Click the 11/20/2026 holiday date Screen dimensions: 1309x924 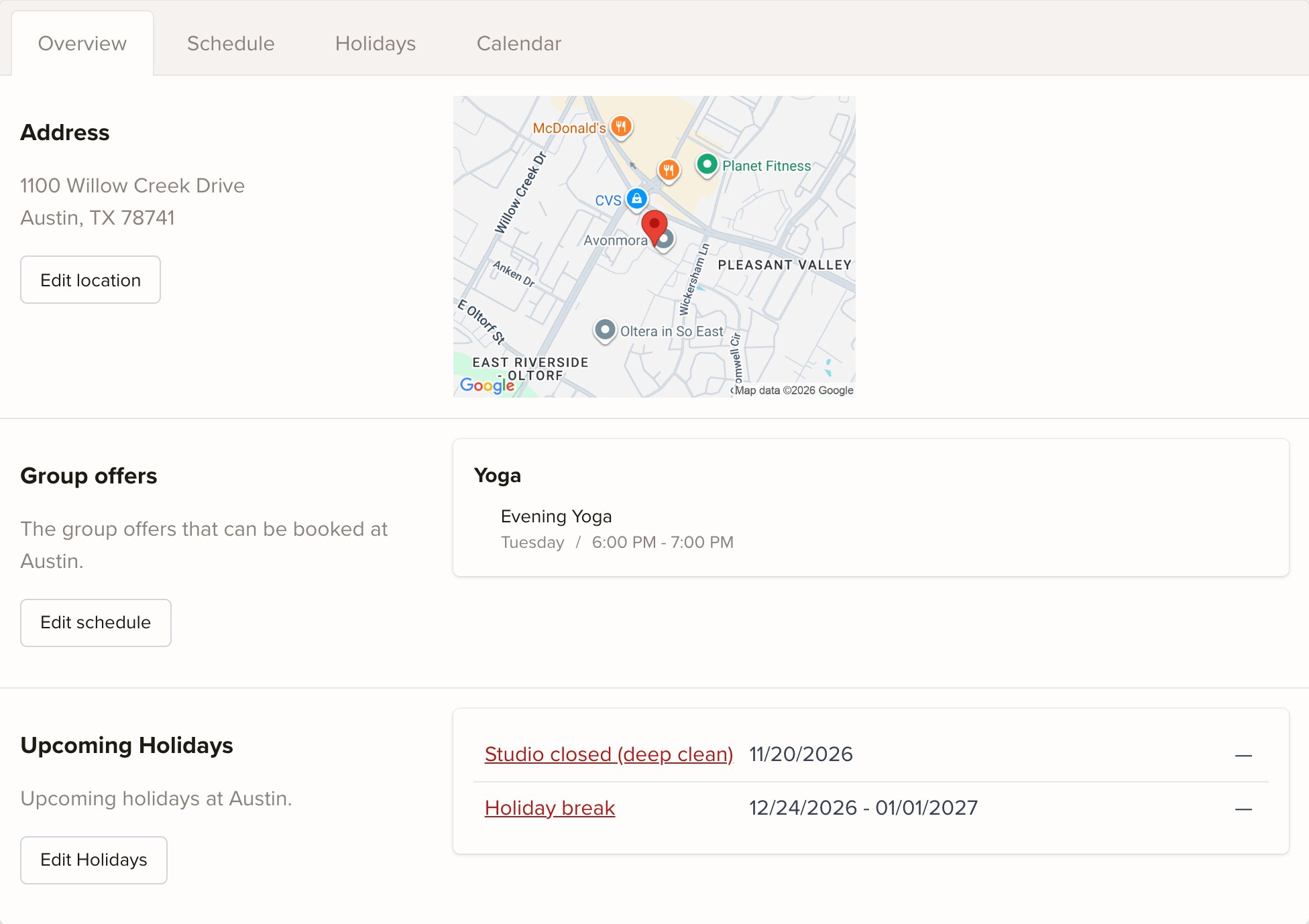pyautogui.click(x=801, y=754)
